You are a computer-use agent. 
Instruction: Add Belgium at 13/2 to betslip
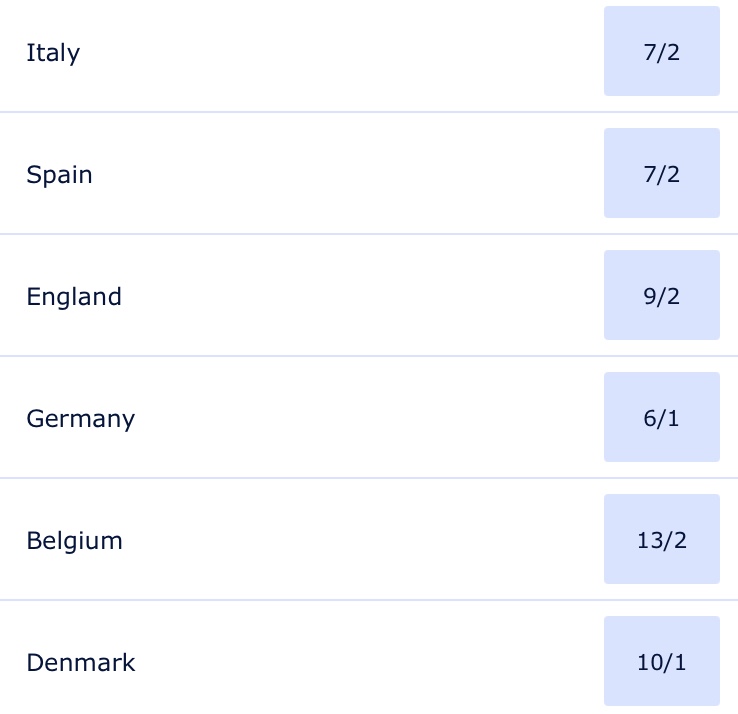tap(661, 540)
